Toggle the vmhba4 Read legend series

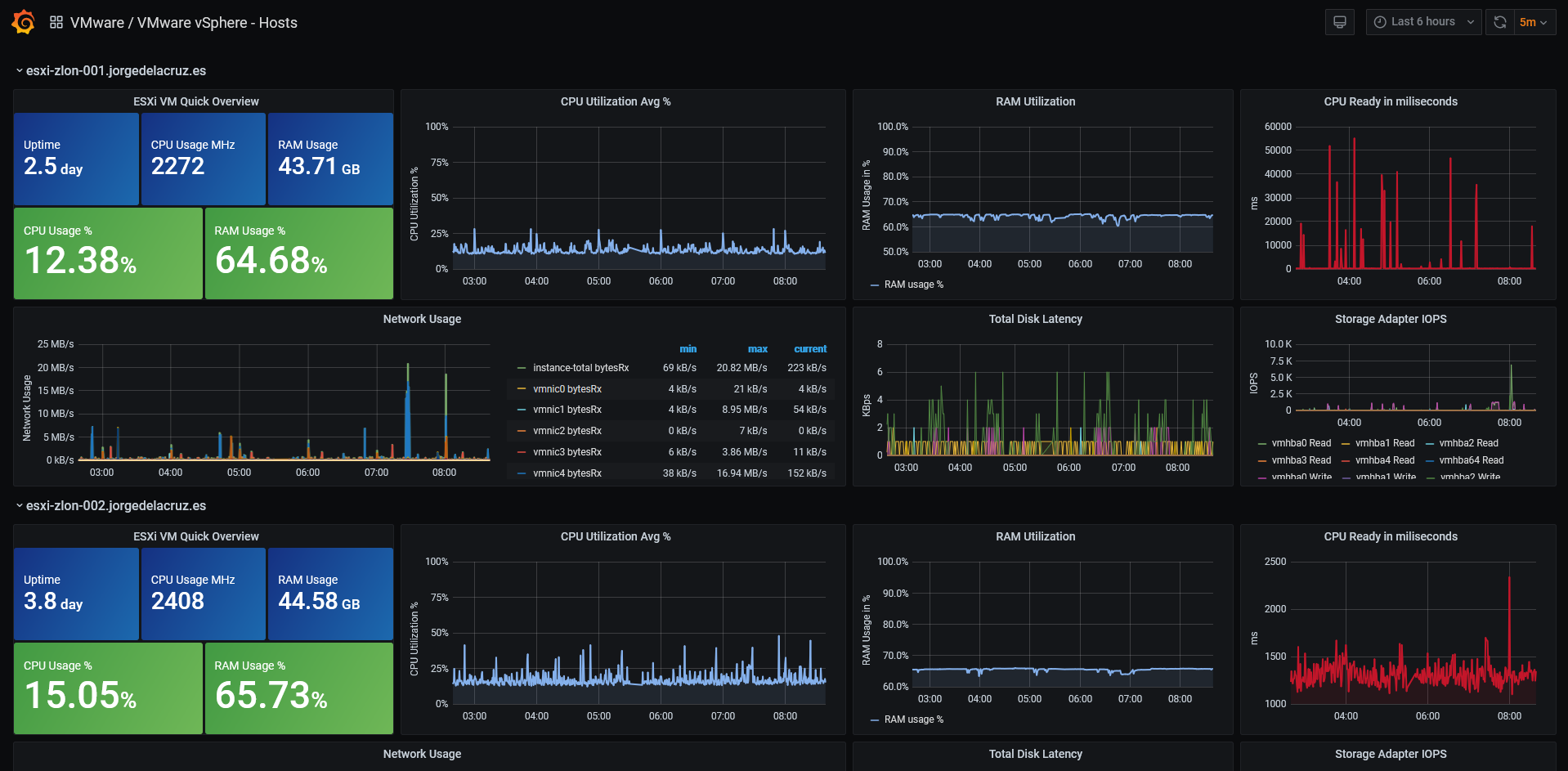pyautogui.click(x=1385, y=460)
